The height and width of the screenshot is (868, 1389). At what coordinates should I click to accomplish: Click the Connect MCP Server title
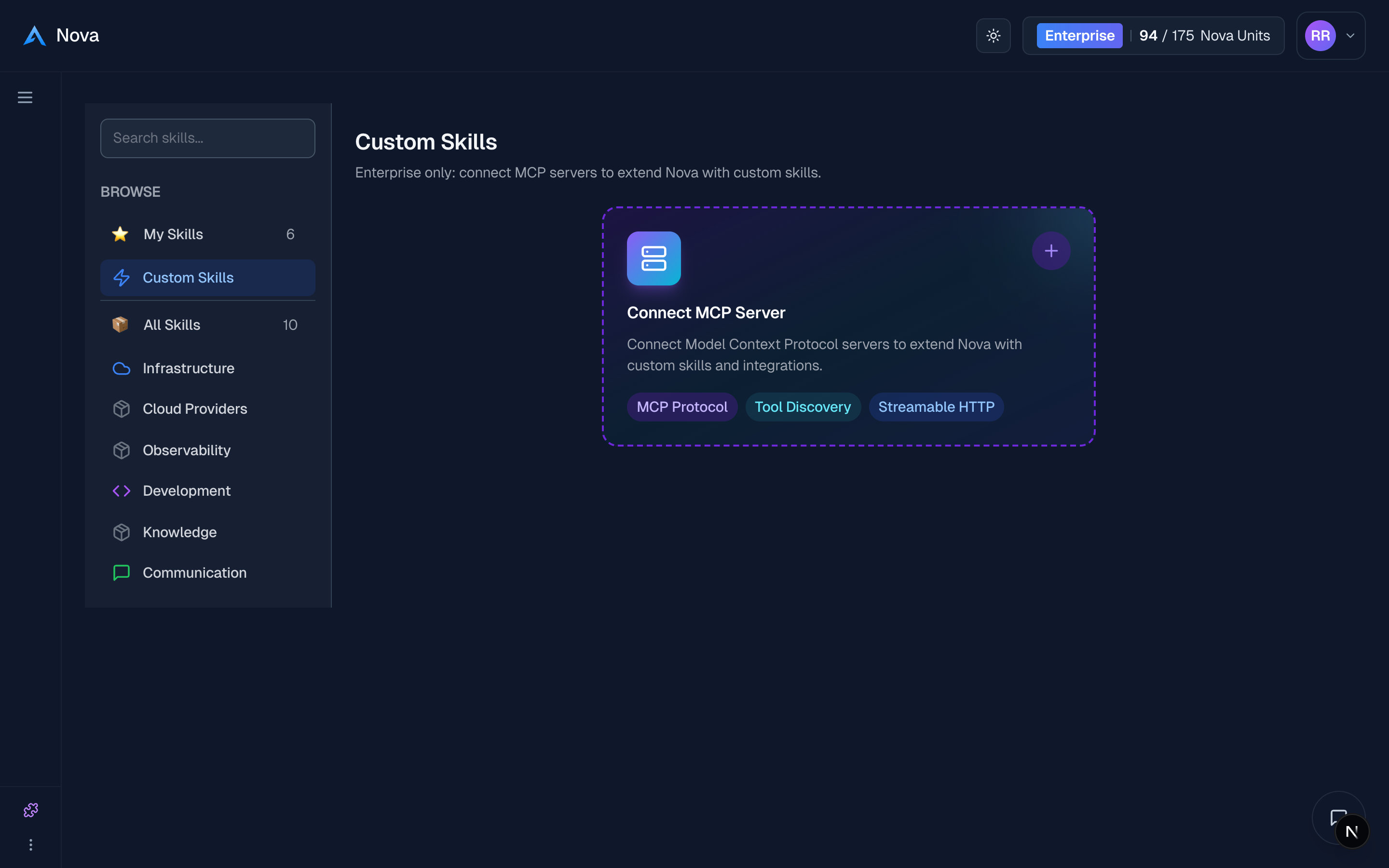tap(706, 313)
